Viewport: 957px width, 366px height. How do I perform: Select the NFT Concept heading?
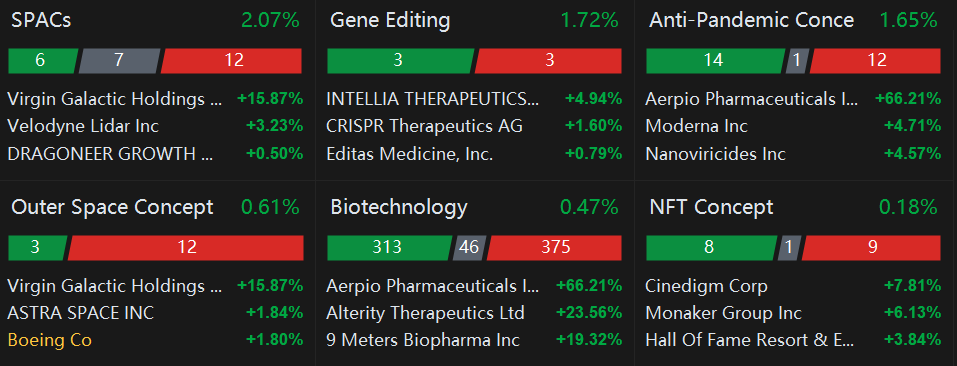(x=711, y=207)
